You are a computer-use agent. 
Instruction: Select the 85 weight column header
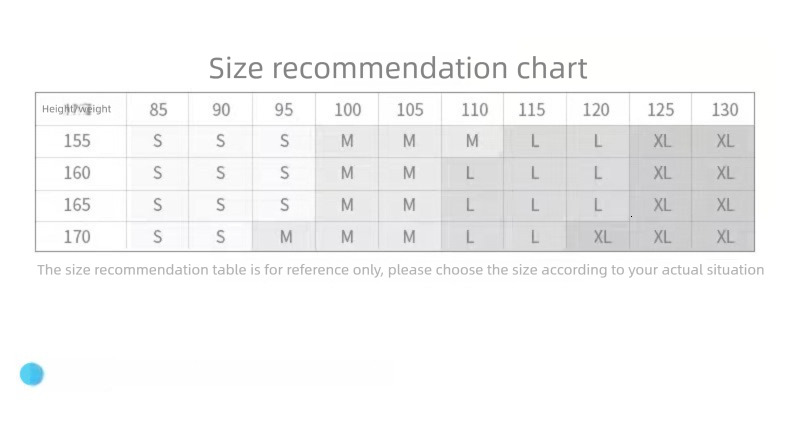(158, 109)
